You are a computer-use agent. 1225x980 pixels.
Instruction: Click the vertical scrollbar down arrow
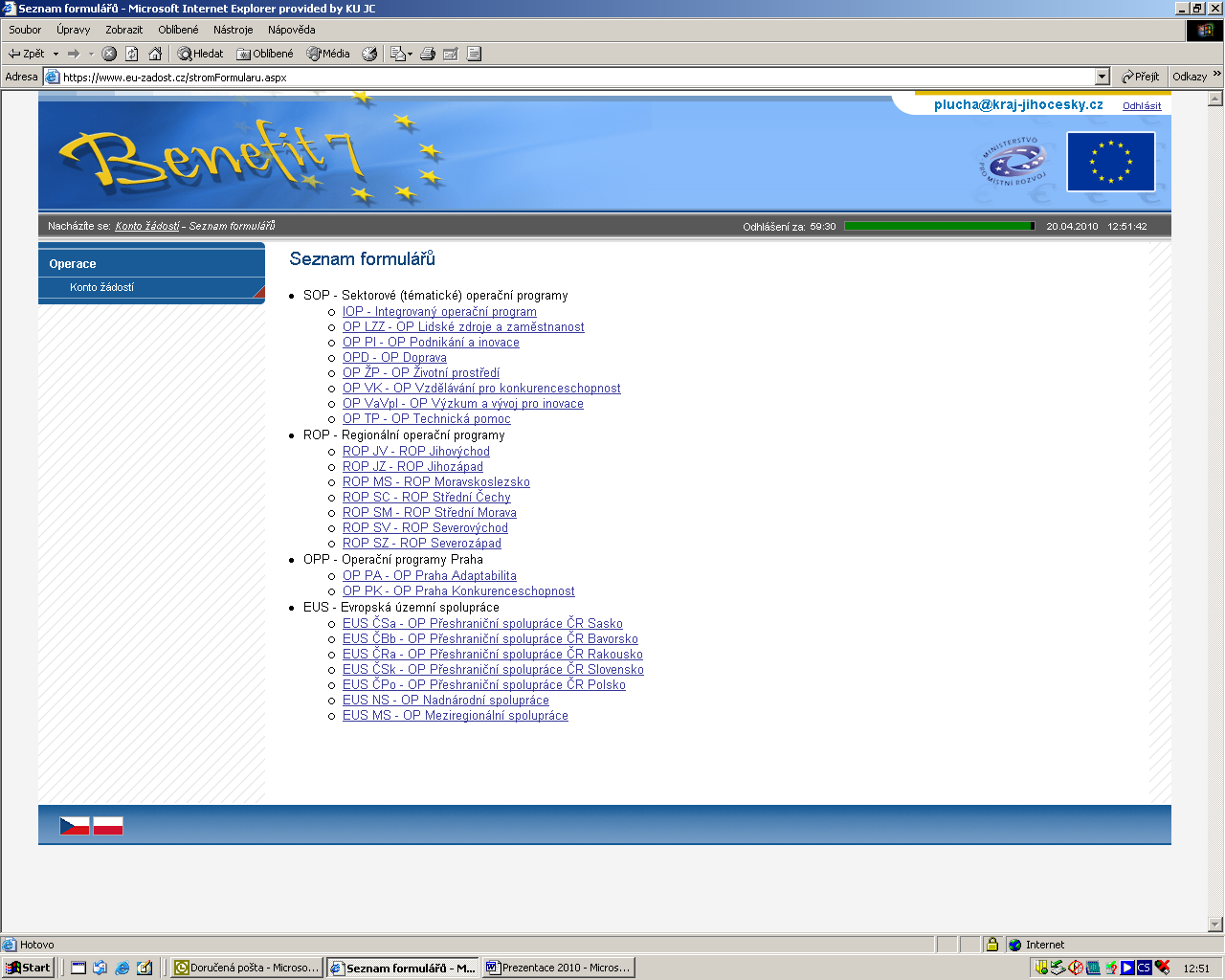1215,924
